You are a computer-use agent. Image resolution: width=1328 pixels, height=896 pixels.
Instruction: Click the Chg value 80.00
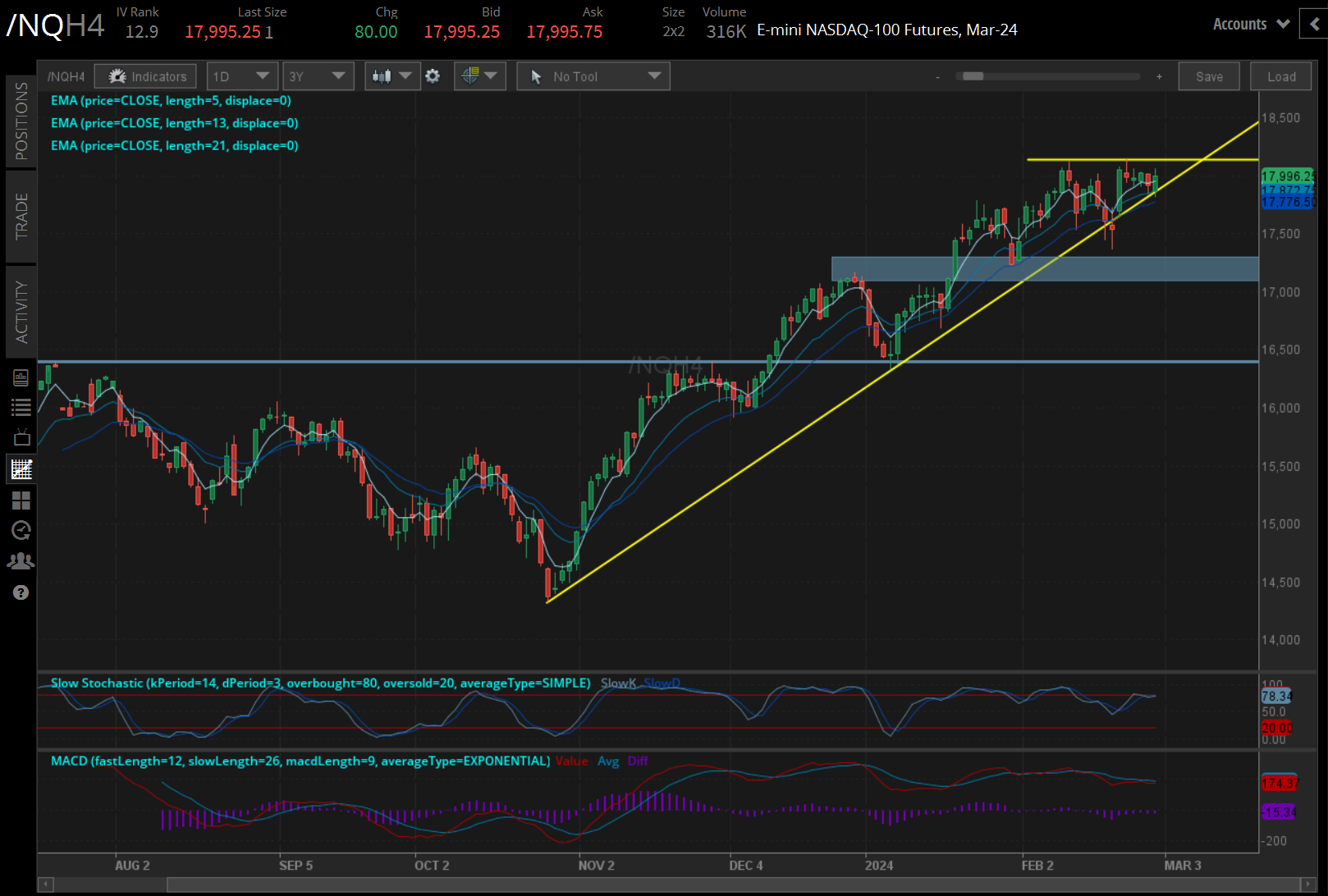pos(376,32)
